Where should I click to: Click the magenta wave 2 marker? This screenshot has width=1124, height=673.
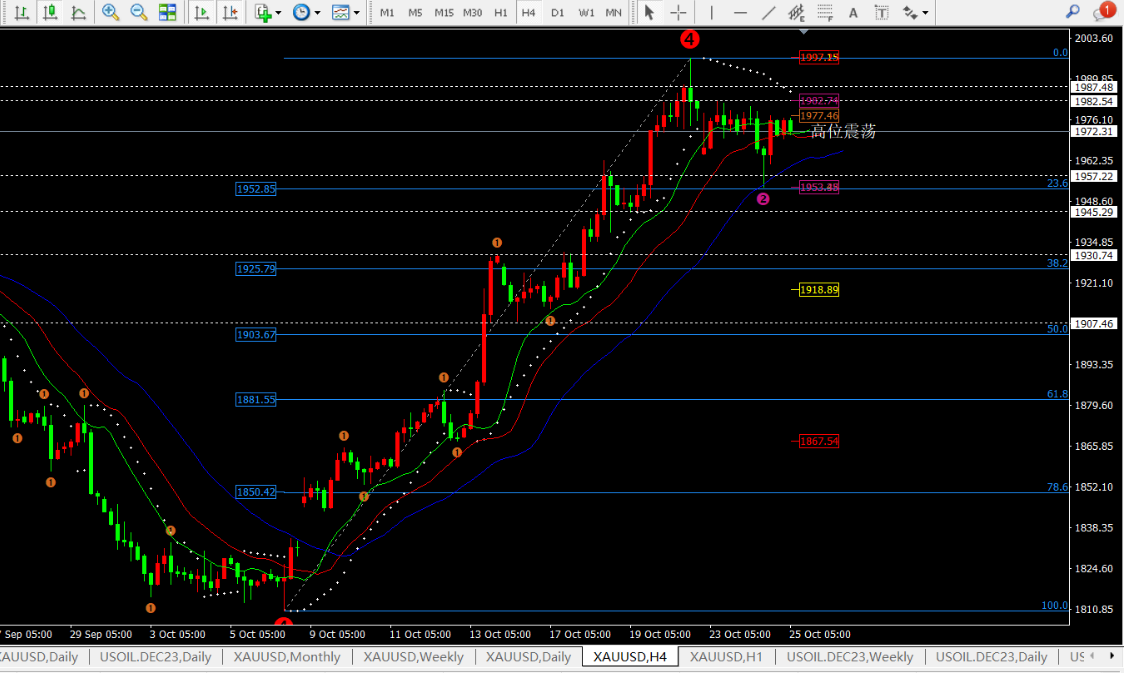(x=763, y=199)
